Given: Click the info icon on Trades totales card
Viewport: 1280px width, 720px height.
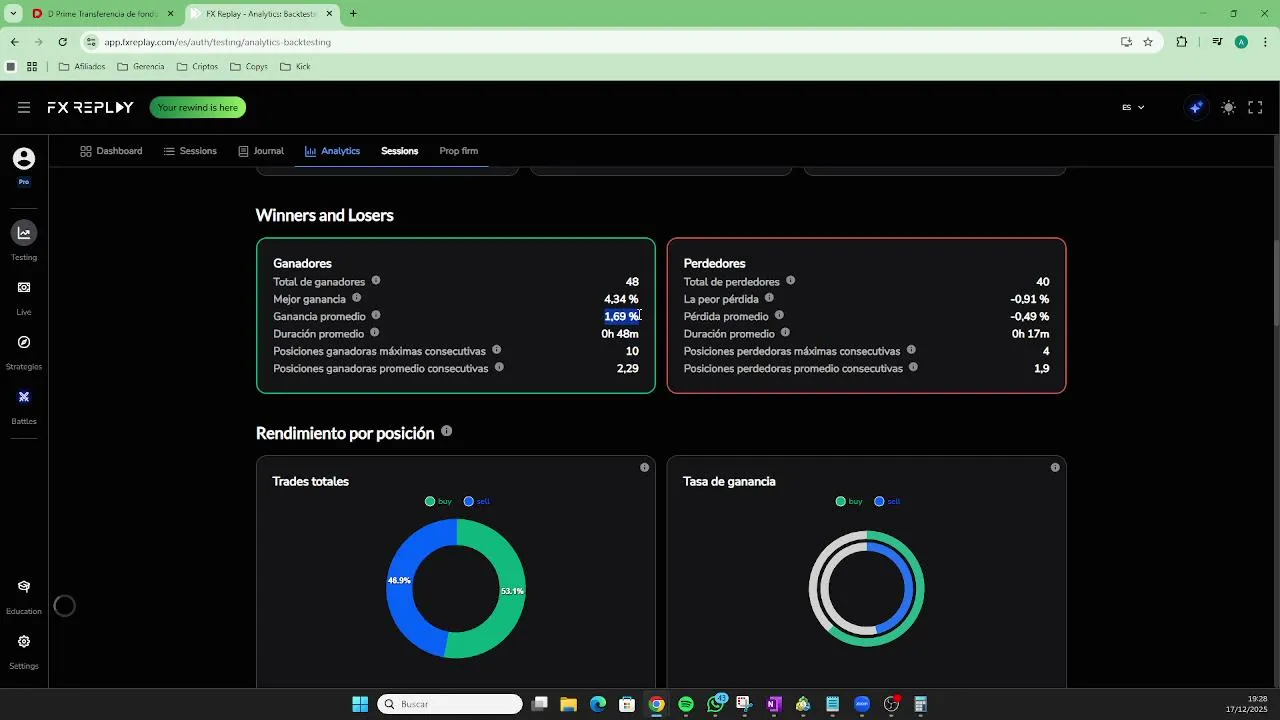Looking at the screenshot, I should point(644,467).
